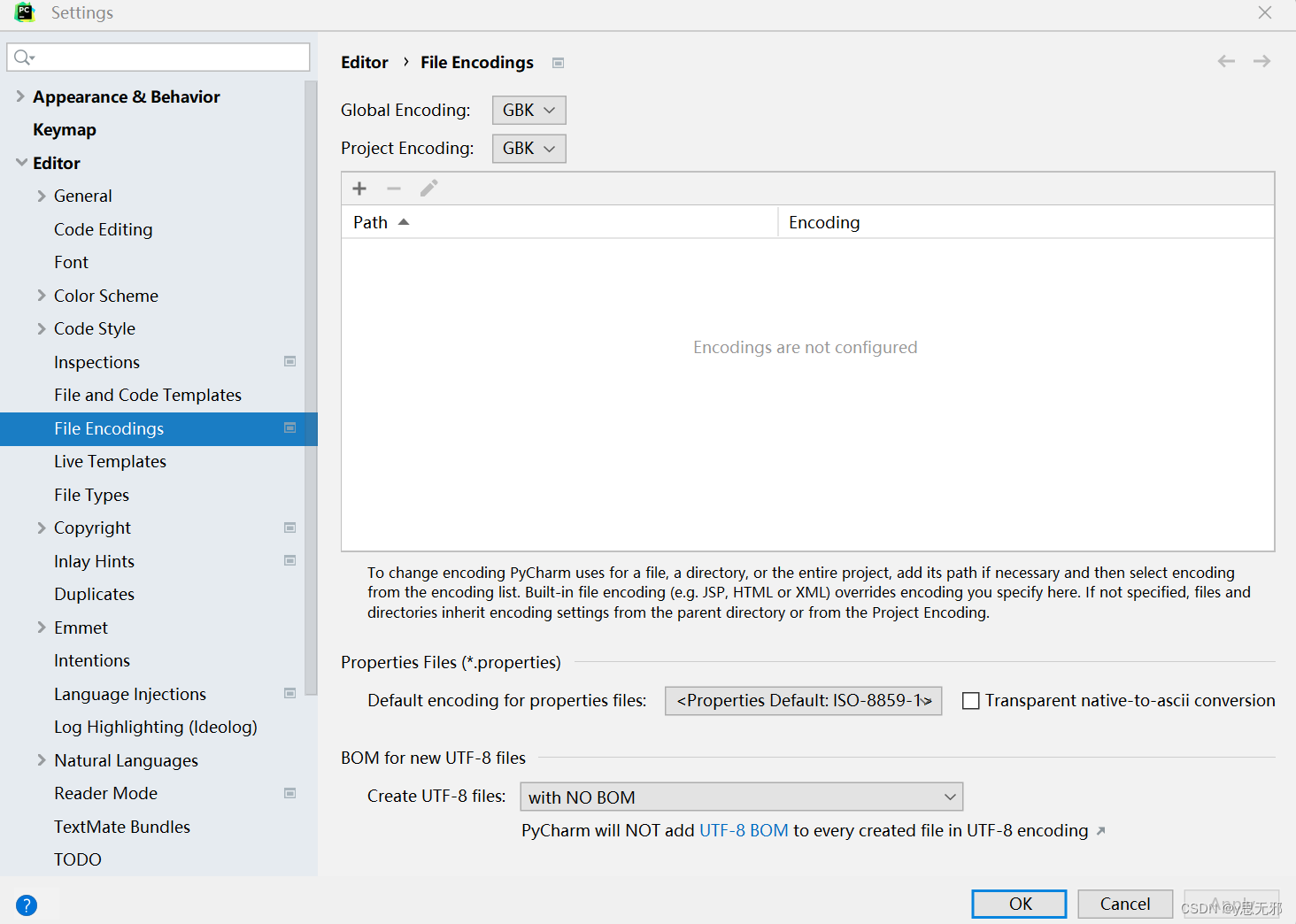Select Keymap in settings tree
This screenshot has height=924, width=1296.
[65, 130]
